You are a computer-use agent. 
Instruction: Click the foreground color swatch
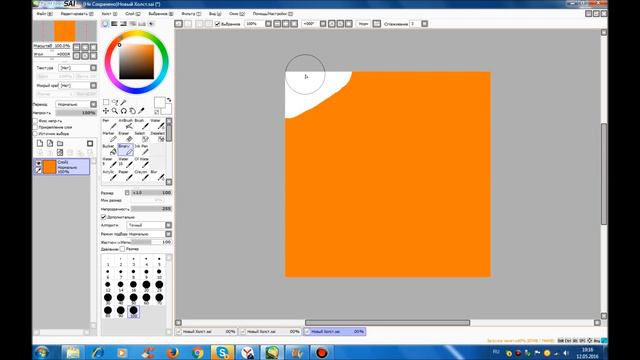pos(159,102)
